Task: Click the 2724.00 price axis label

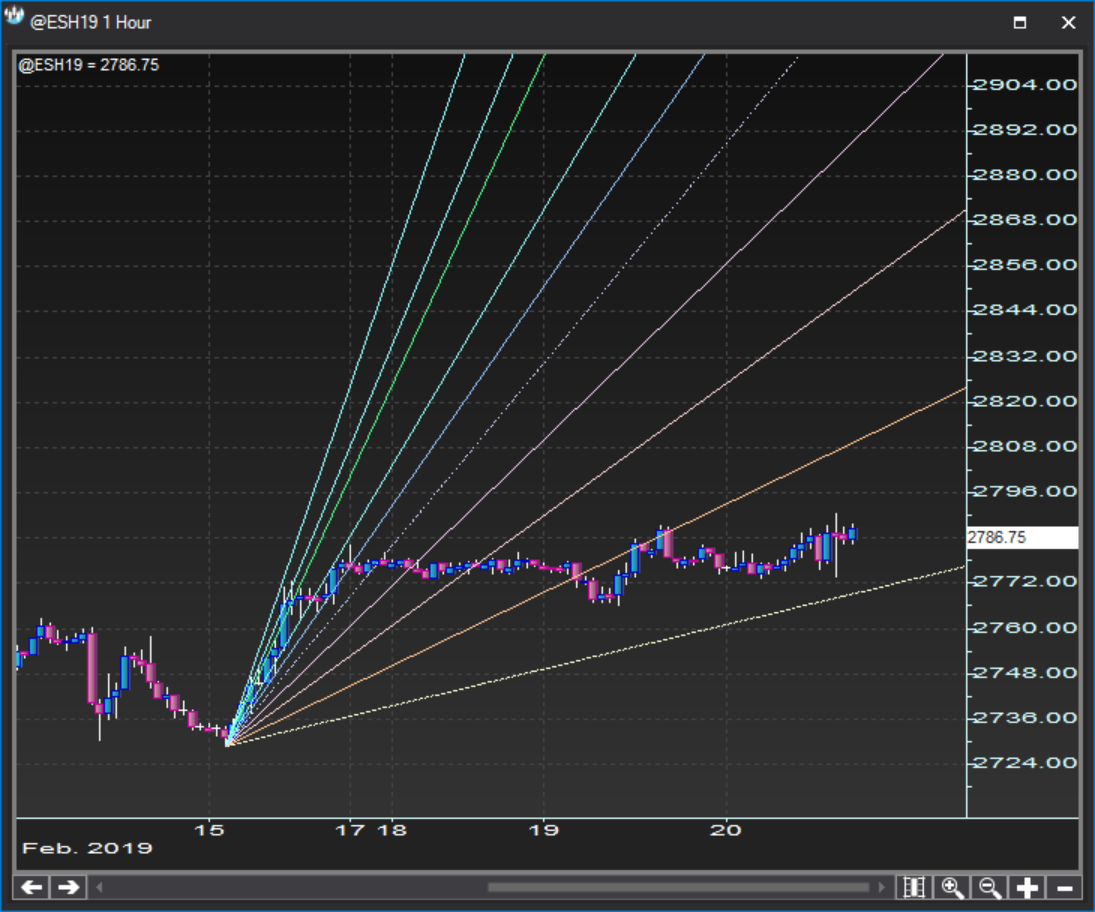Action: coord(1024,763)
